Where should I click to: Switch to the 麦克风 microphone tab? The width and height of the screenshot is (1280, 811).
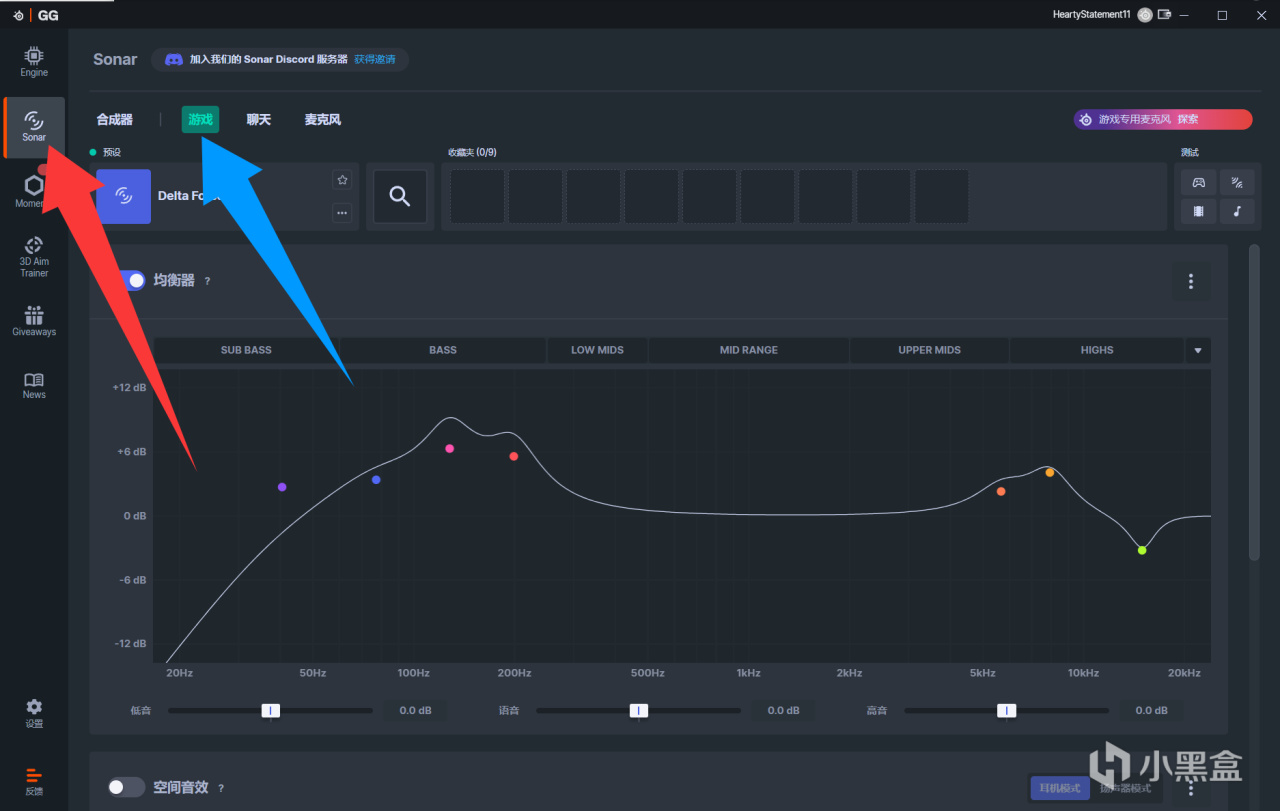323,119
